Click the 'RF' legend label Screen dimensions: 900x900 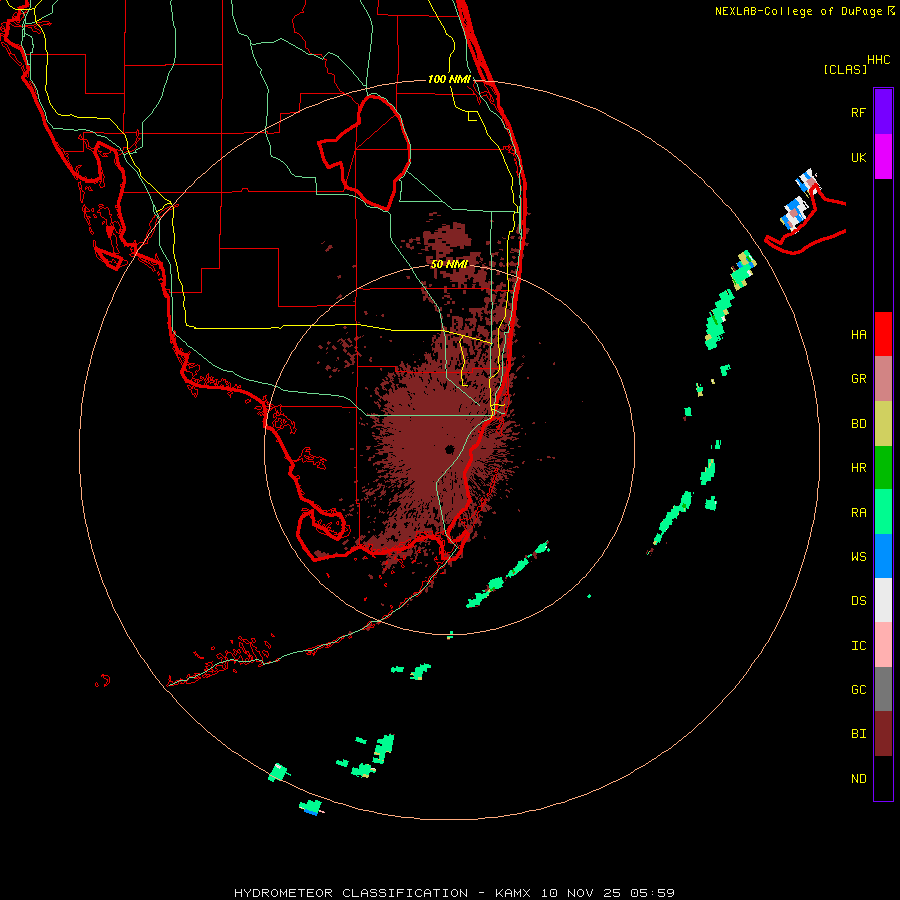(x=858, y=113)
